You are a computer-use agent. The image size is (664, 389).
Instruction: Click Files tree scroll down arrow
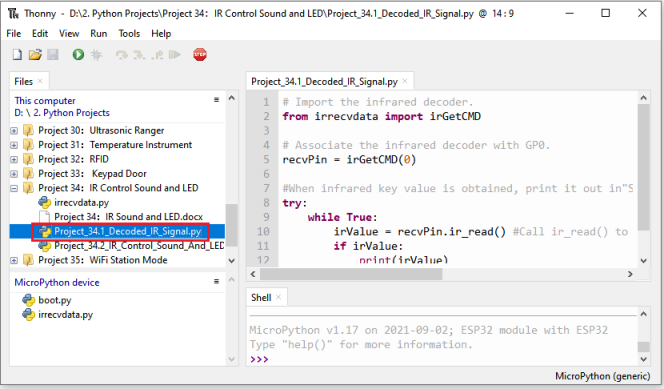pos(232,260)
